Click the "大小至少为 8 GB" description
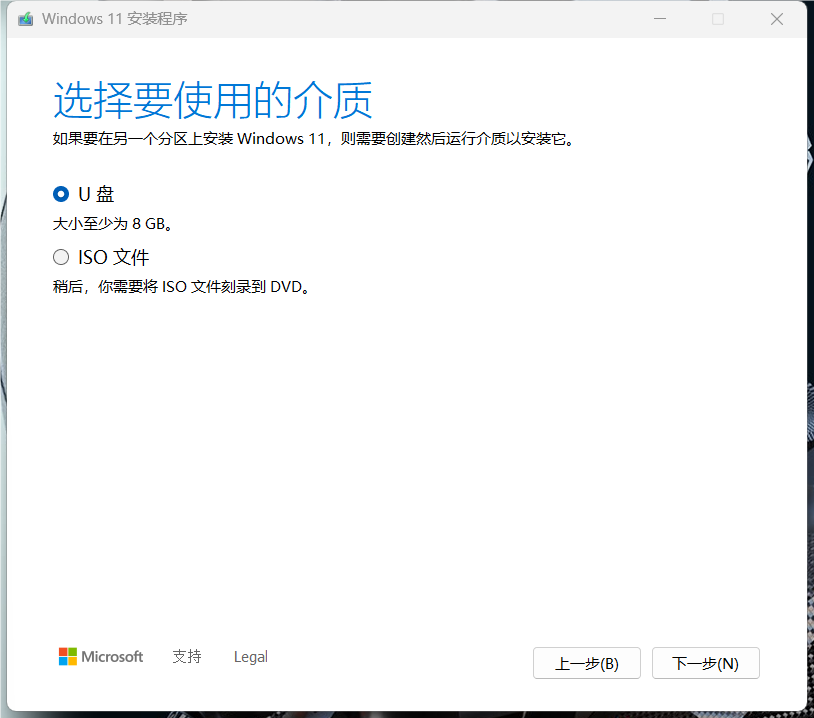814x718 pixels. [118, 224]
